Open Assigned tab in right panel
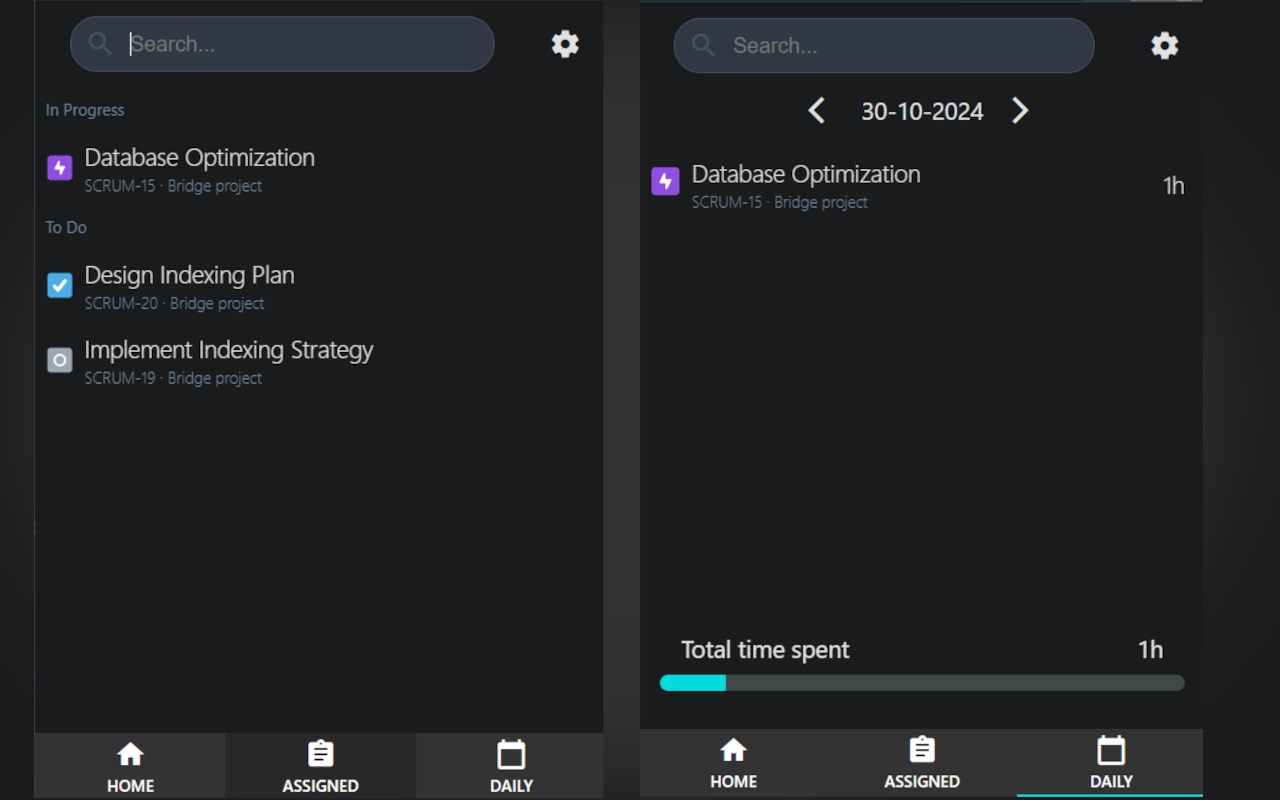 pos(922,763)
